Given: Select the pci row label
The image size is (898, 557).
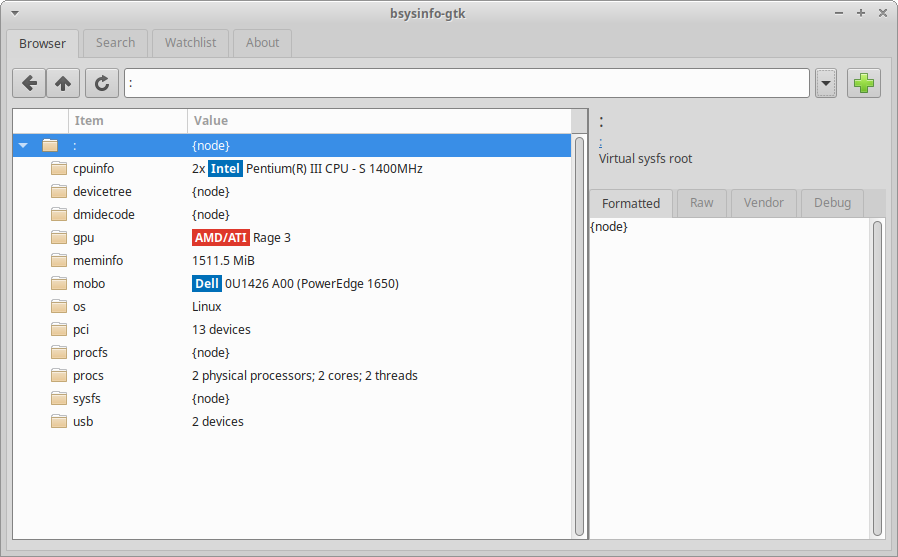Looking at the screenshot, I should [81, 330].
